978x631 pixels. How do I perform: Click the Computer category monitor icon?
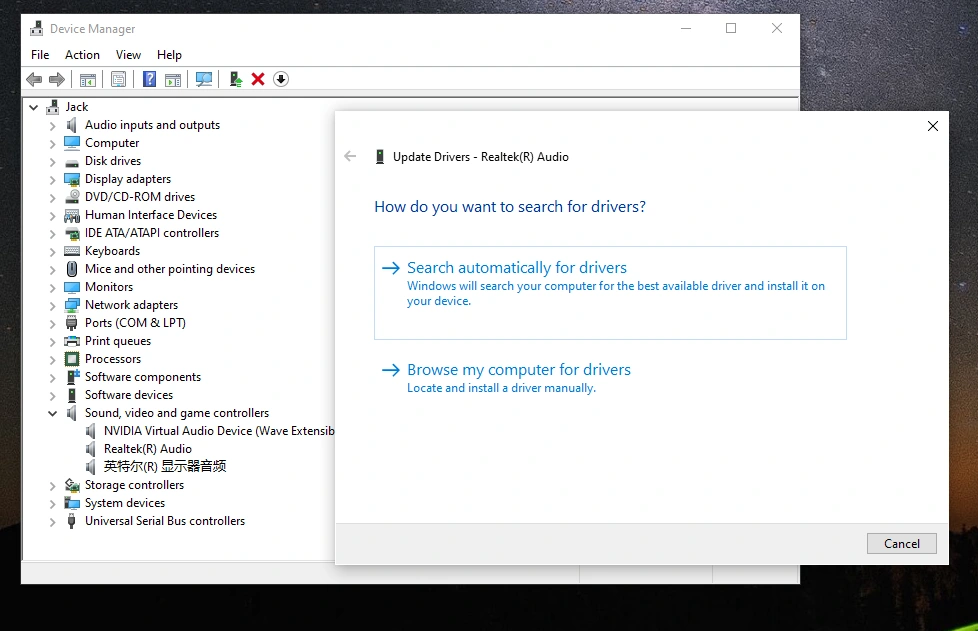click(x=72, y=143)
